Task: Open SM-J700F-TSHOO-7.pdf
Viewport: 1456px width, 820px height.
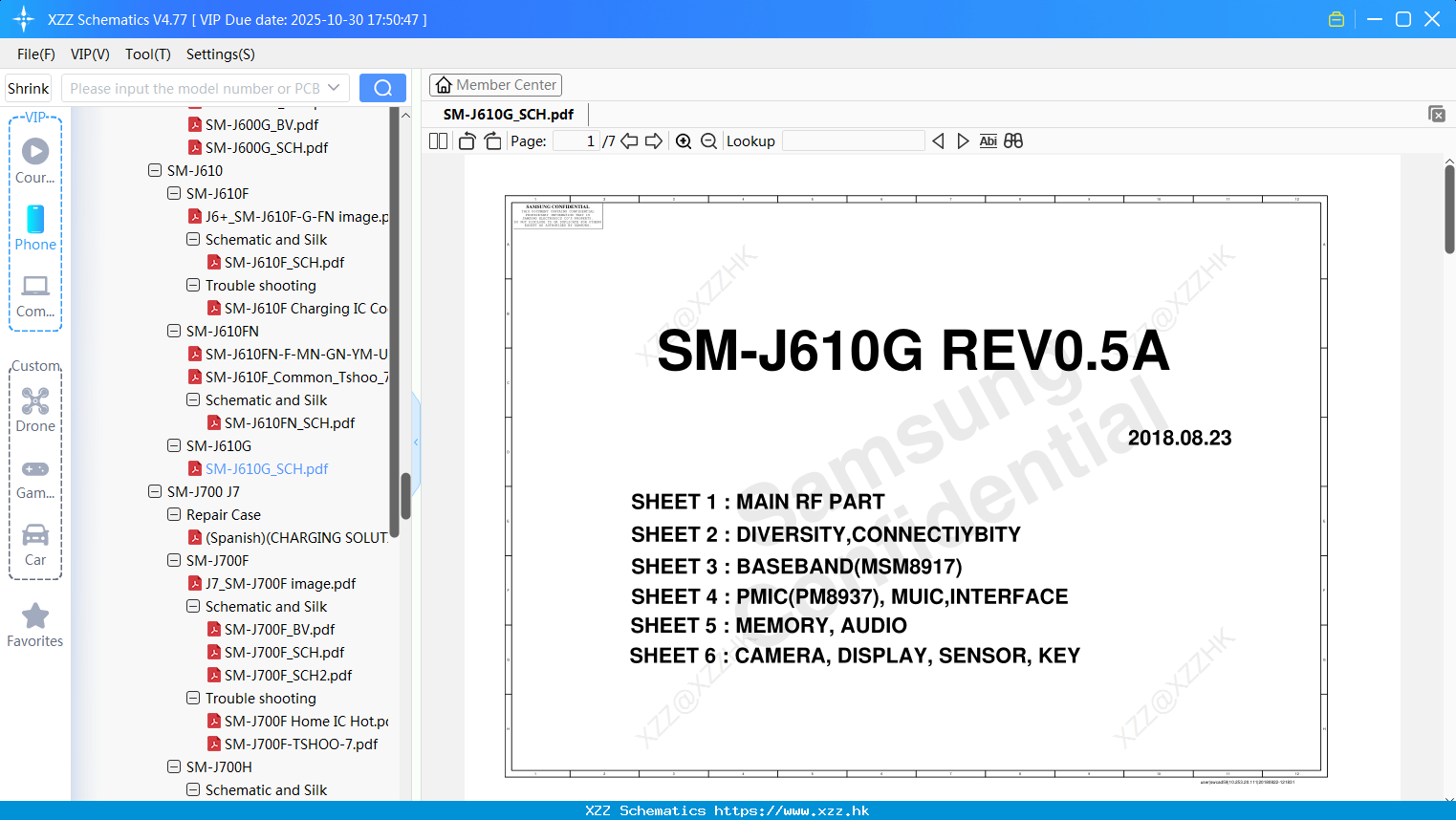Action: [301, 744]
